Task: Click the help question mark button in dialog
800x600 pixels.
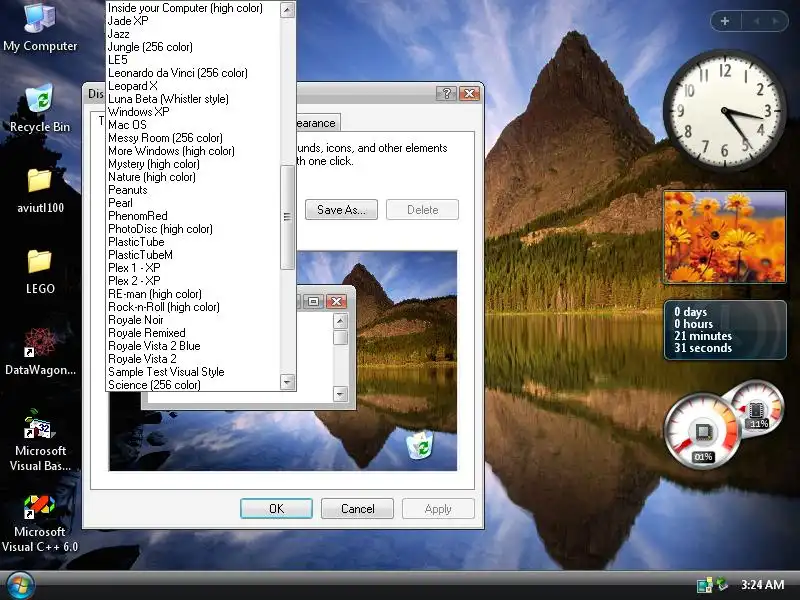Action: [446, 93]
